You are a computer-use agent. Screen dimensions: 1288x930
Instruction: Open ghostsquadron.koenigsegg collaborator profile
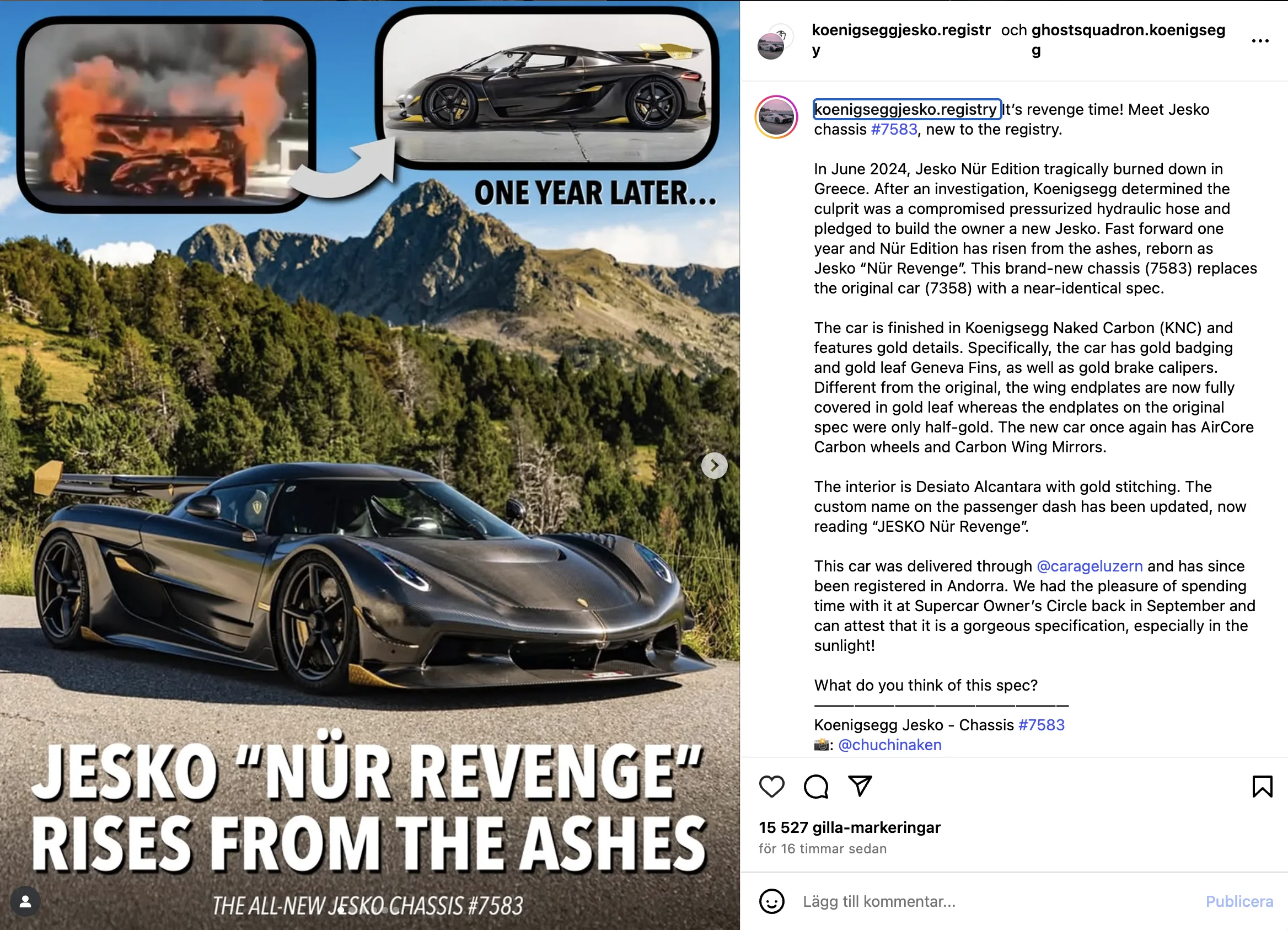click(x=1128, y=40)
